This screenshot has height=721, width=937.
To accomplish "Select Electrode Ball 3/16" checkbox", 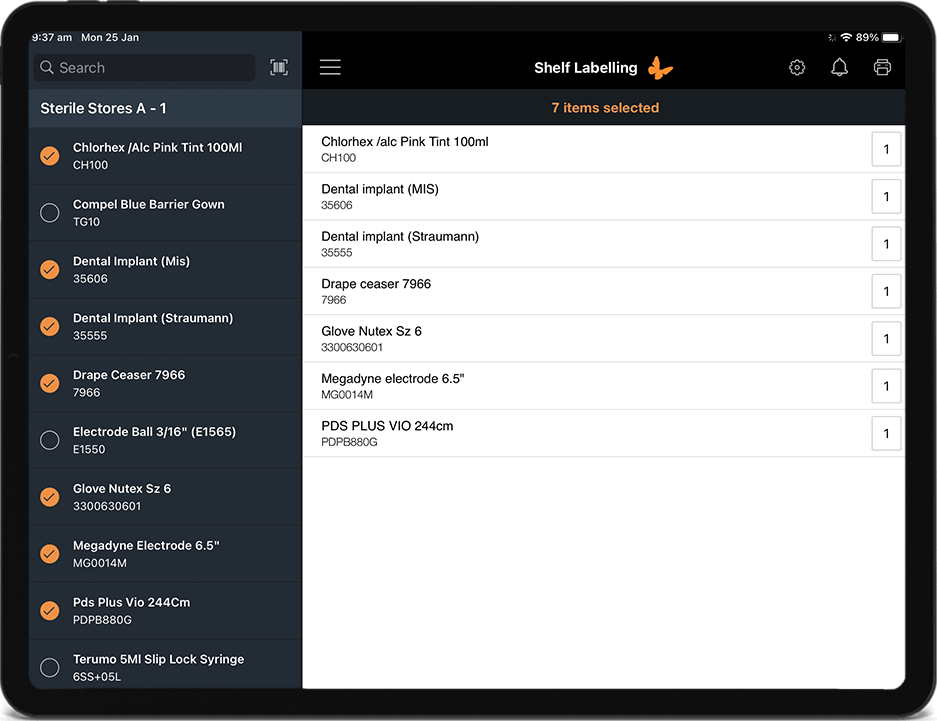I will tap(49, 440).
